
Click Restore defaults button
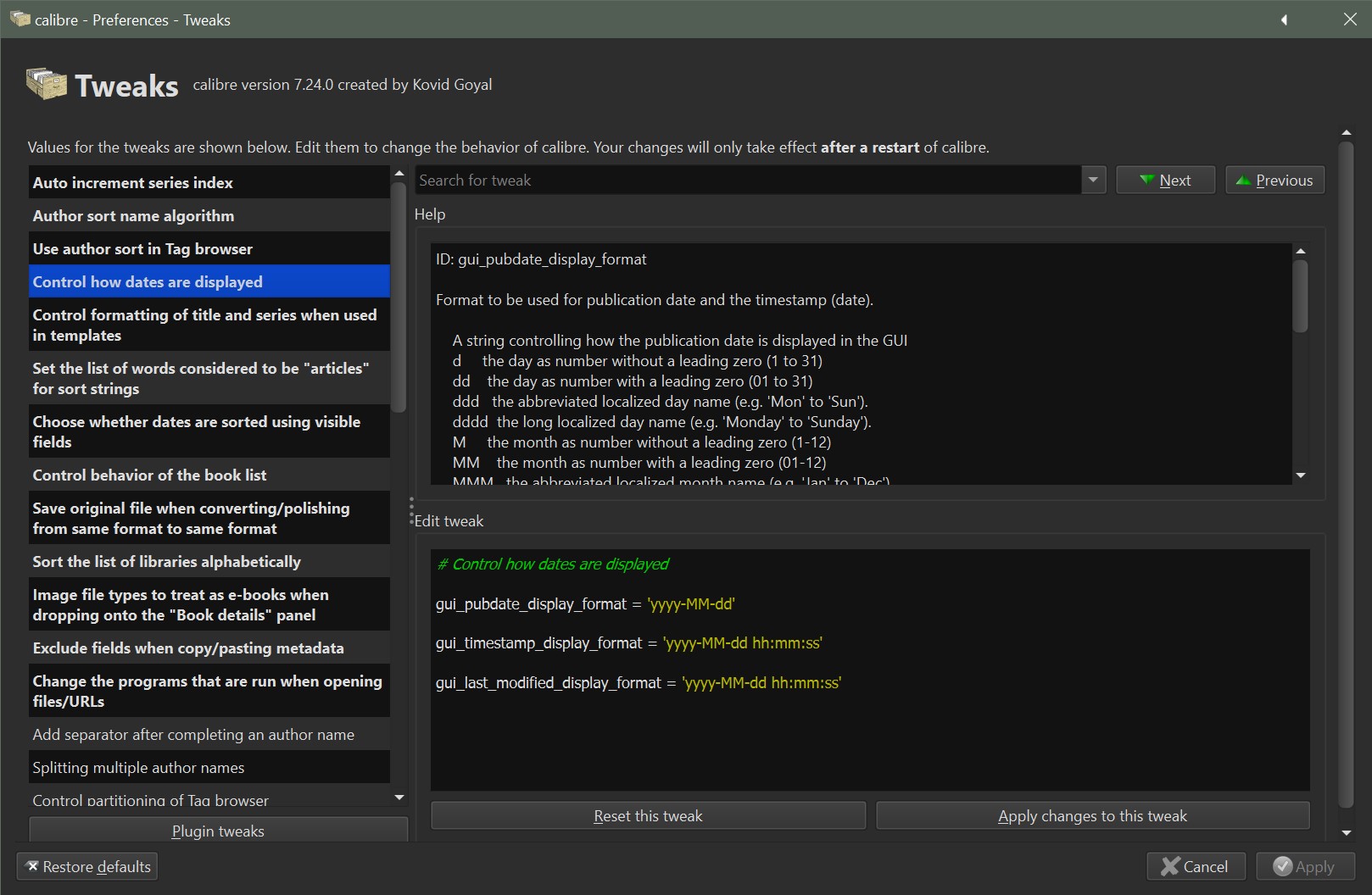[87, 866]
